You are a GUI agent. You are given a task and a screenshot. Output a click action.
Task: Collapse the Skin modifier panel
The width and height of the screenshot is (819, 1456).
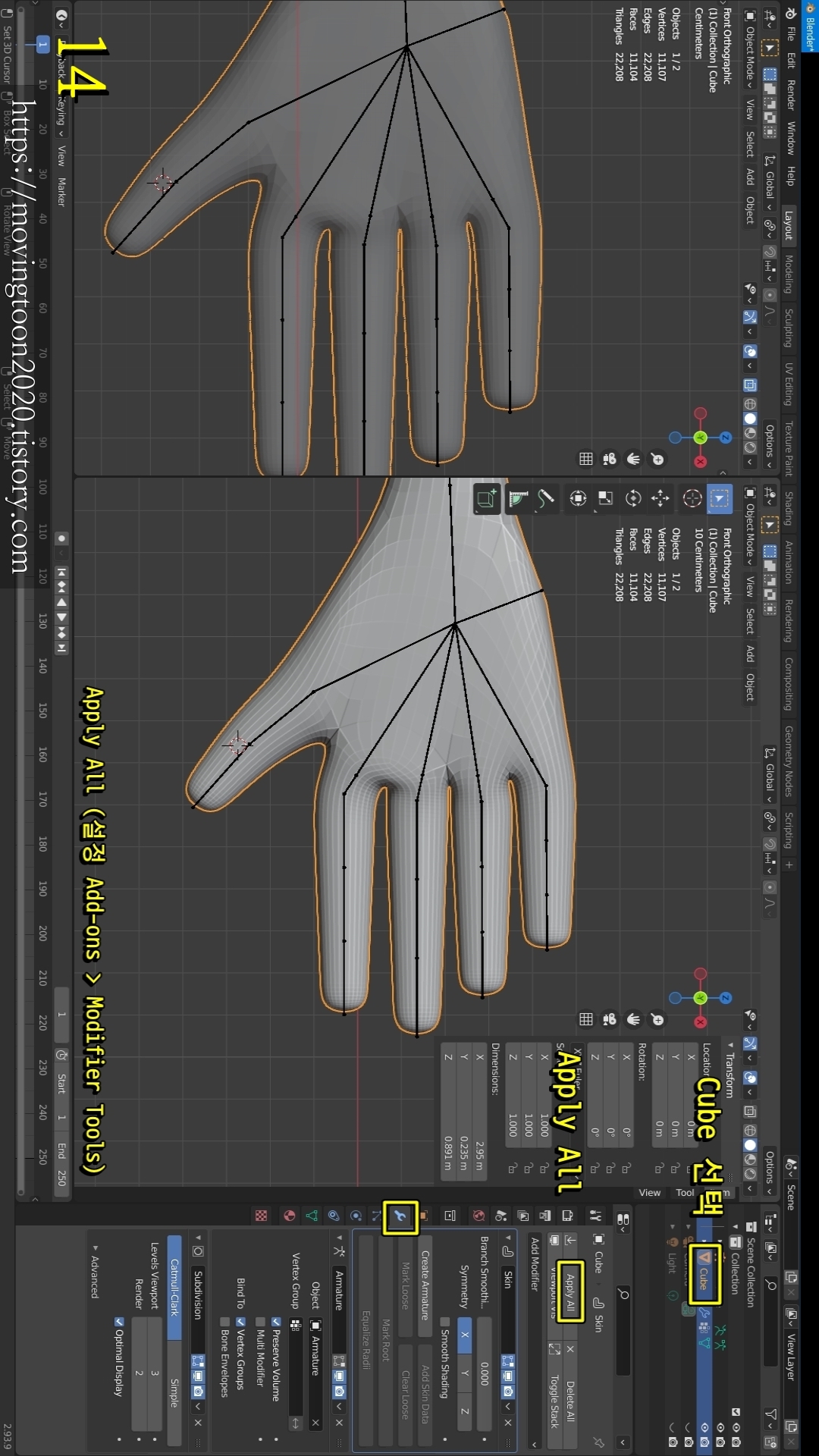(508, 1237)
